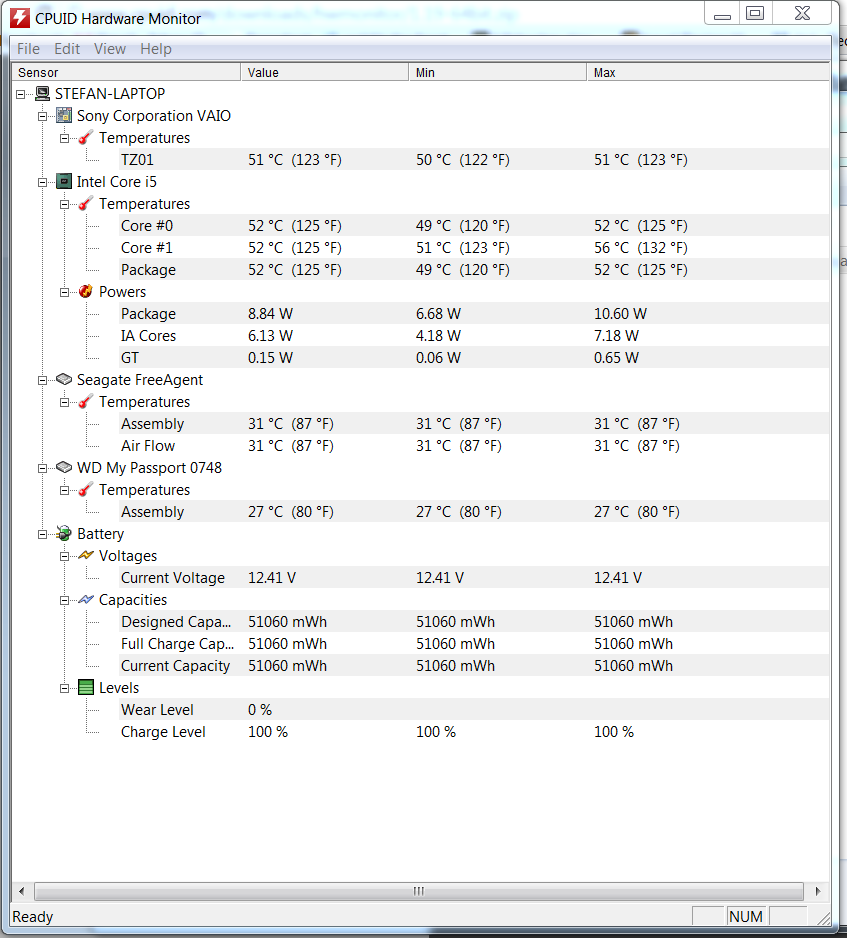
Task: Click the window resize grip corner
Action: (824, 918)
